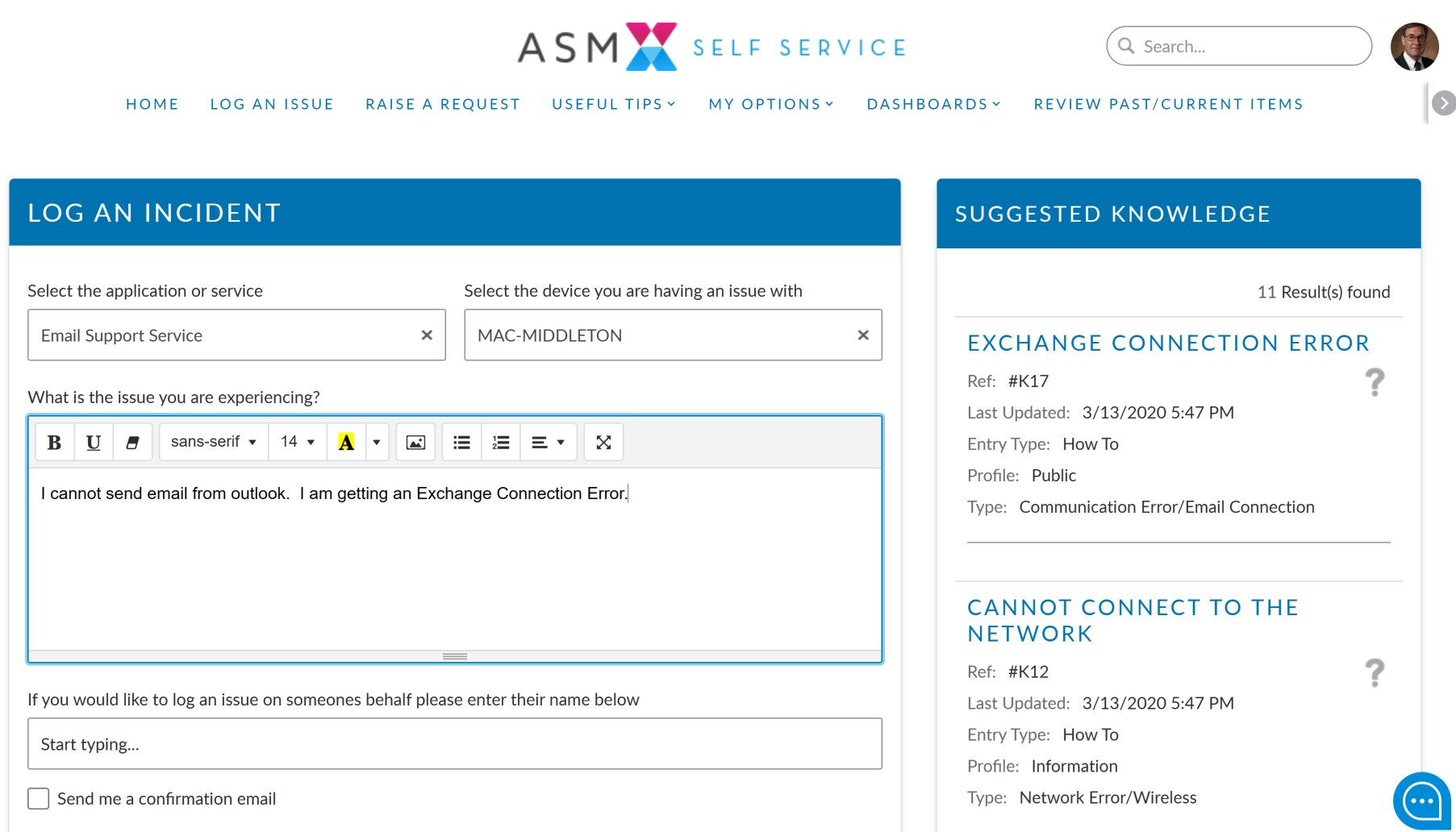Clear the Email Support Service selection
This screenshot has width=1456, height=832.
tap(427, 335)
